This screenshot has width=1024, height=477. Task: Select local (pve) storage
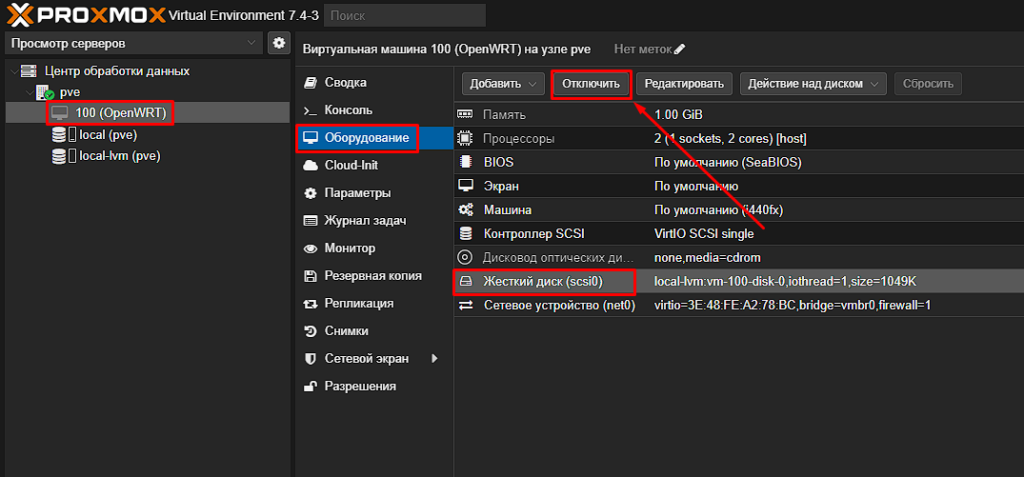coord(108,135)
